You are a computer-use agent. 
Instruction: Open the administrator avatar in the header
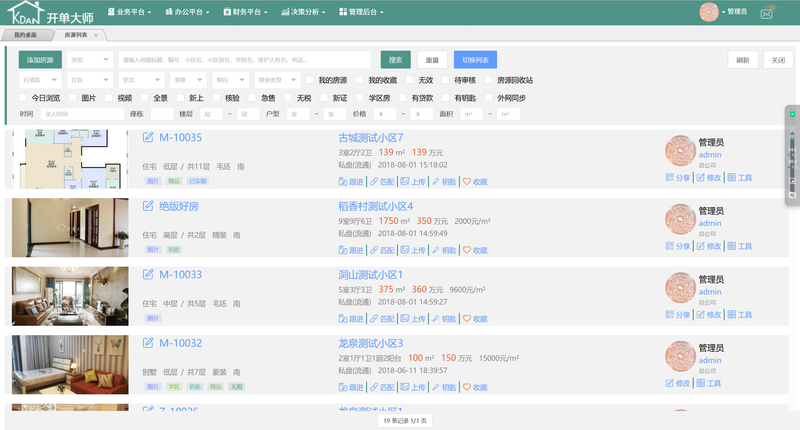coord(709,12)
